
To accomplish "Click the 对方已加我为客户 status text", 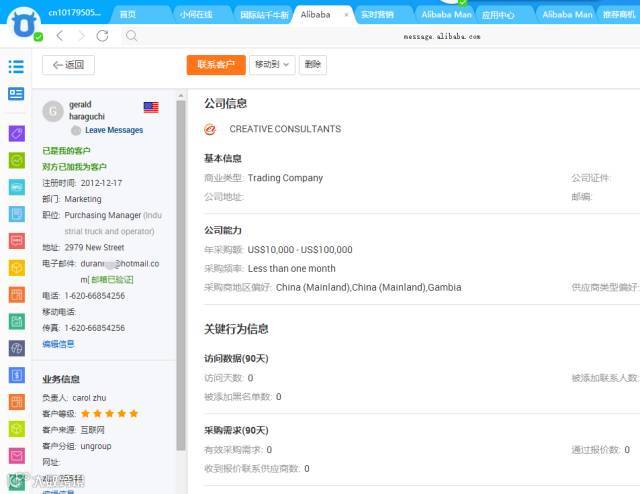I will coord(74,167).
